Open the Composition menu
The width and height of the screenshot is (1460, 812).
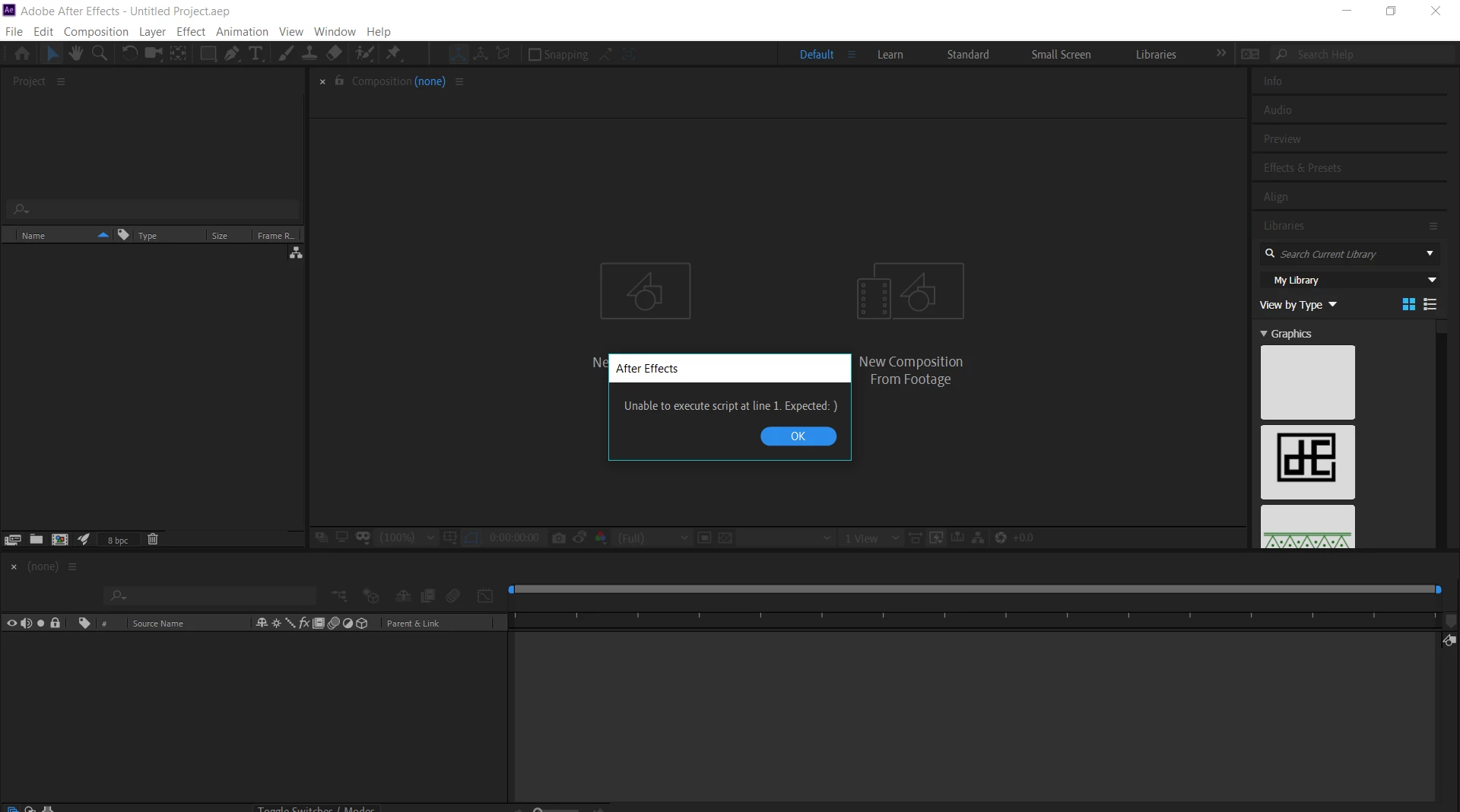coord(96,31)
